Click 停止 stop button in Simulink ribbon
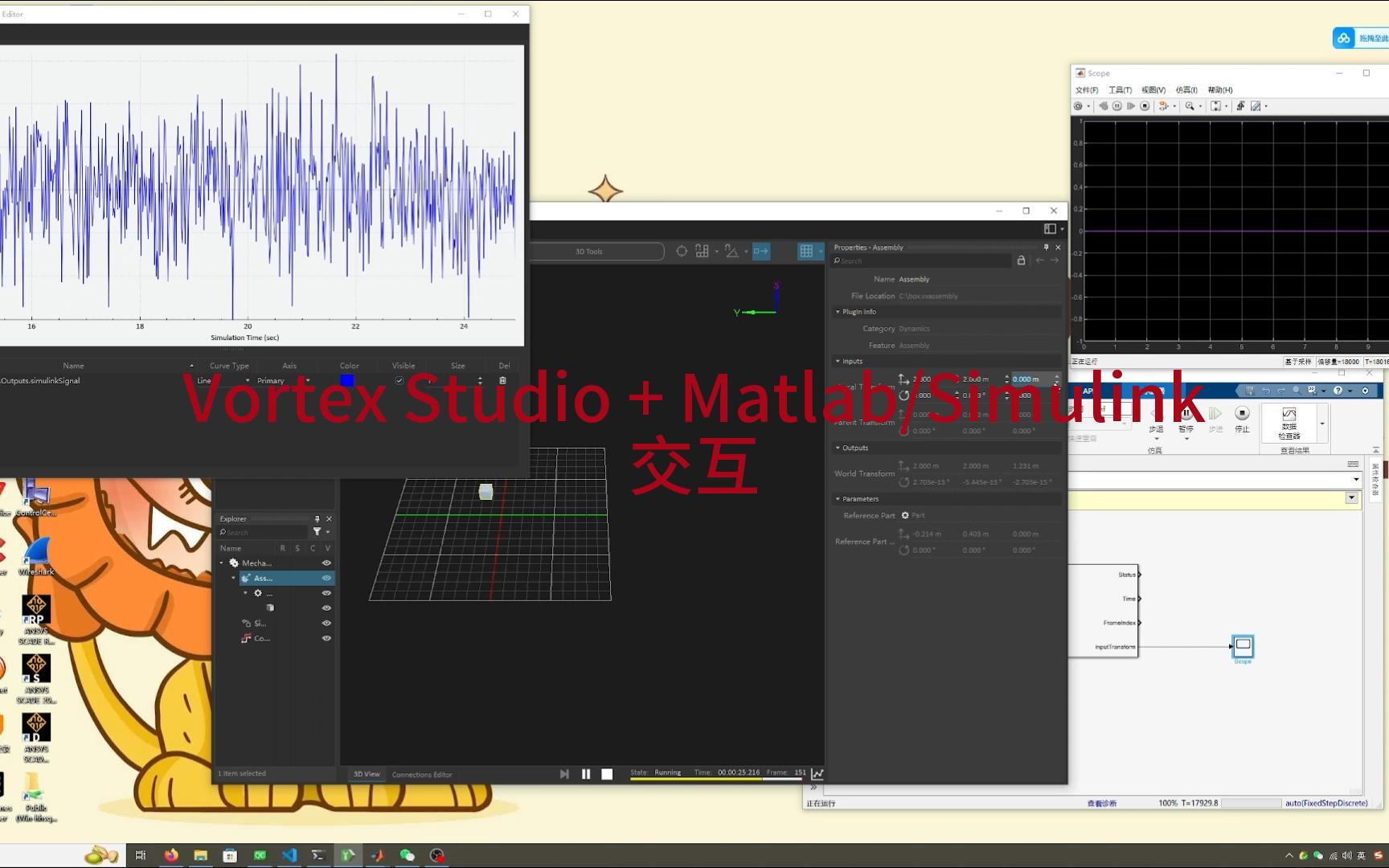The image size is (1389, 868). [1242, 419]
